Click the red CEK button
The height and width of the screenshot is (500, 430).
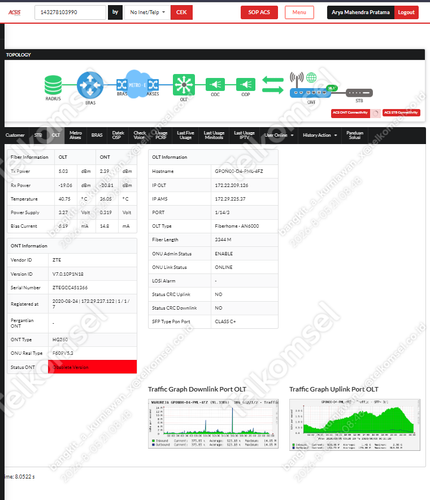(x=181, y=12)
